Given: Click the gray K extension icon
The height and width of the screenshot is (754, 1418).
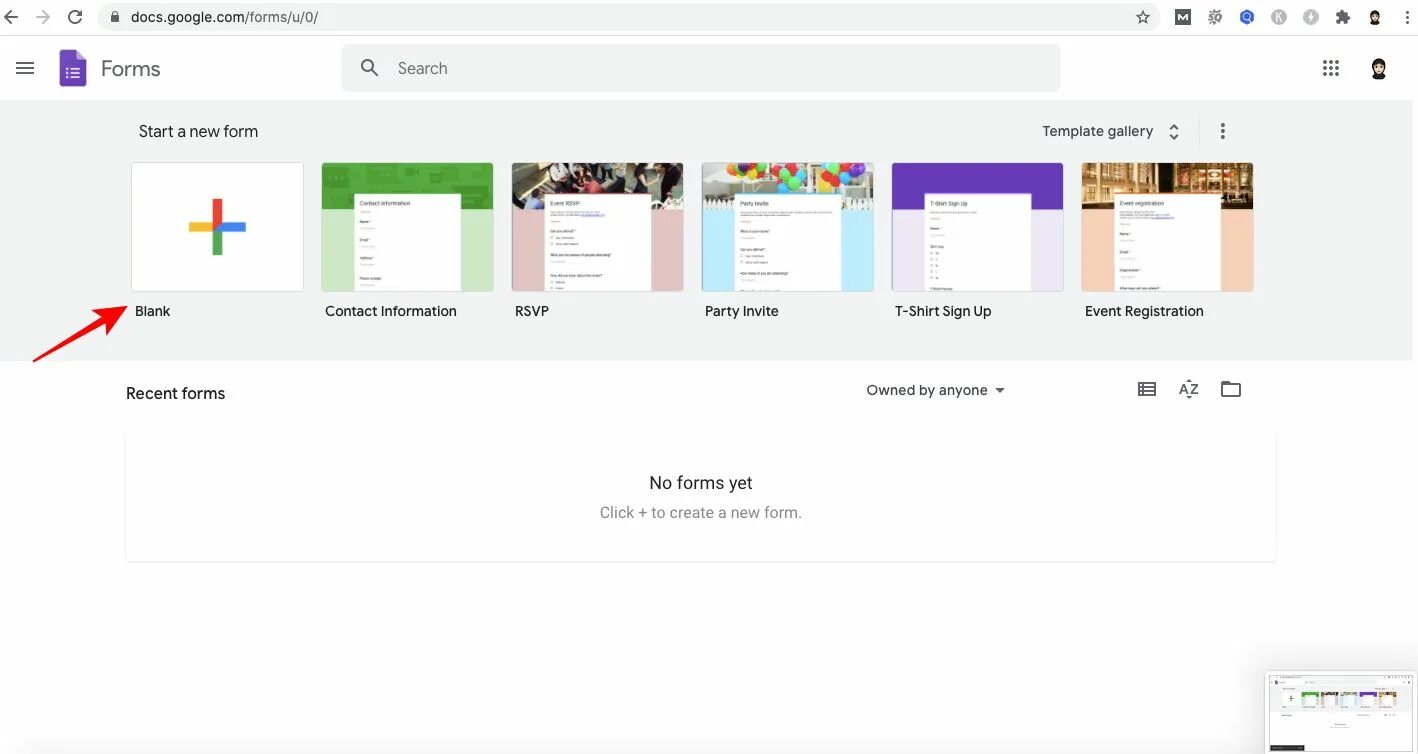Looking at the screenshot, I should (x=1279, y=17).
